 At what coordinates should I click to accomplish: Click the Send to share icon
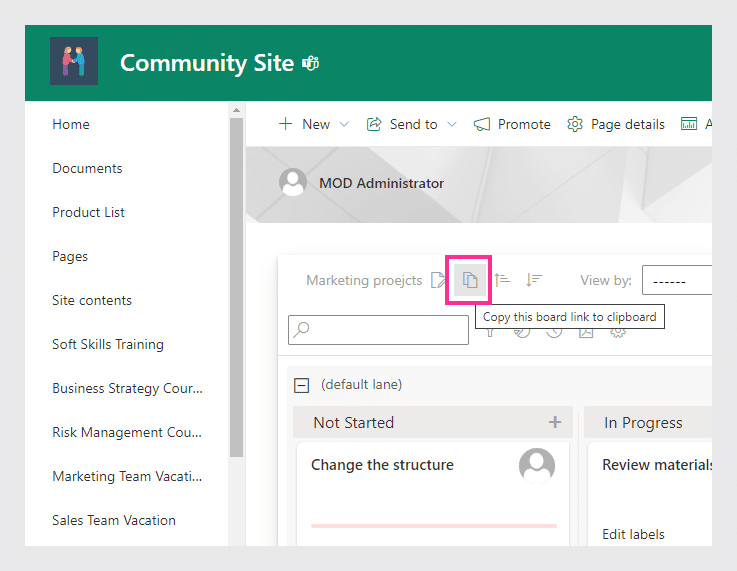374,124
